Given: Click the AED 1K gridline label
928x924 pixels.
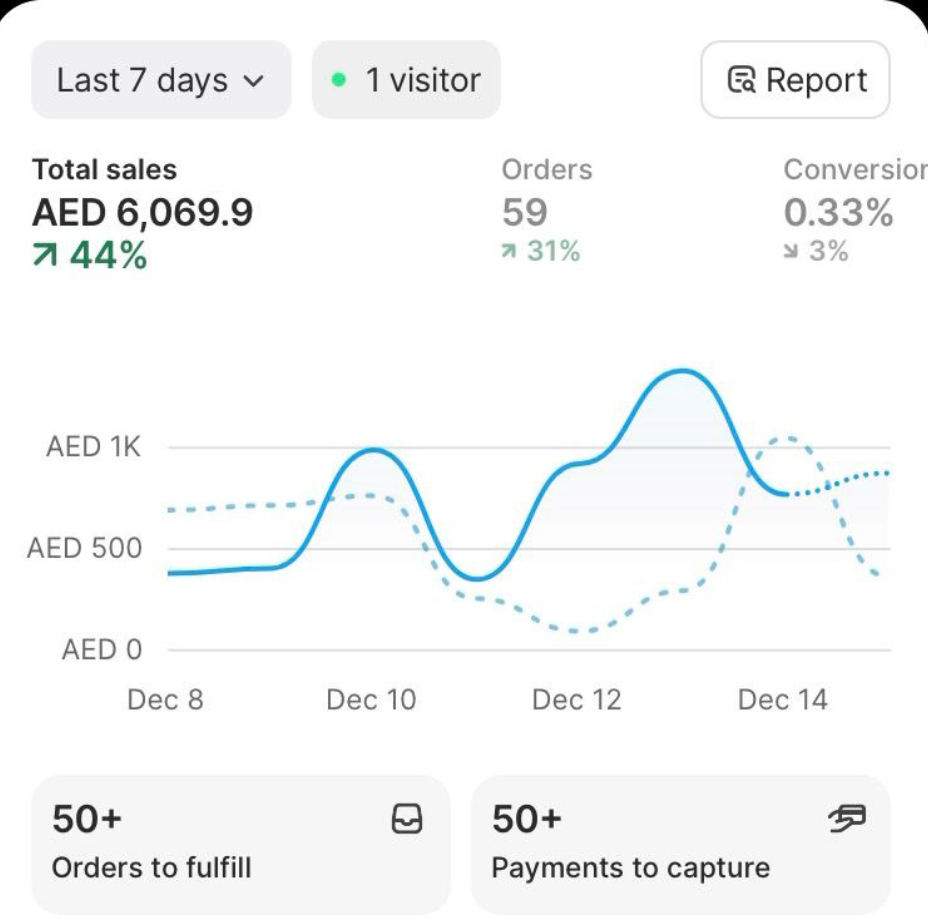Looking at the screenshot, I should tap(93, 447).
